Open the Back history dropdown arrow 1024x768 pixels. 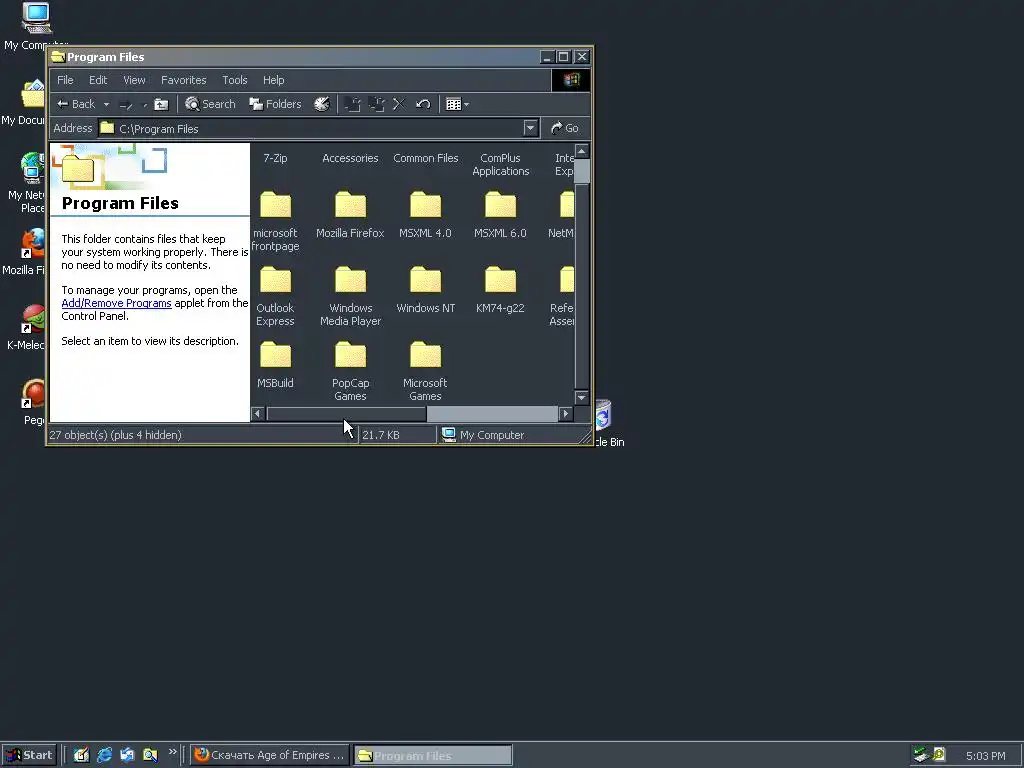106,104
